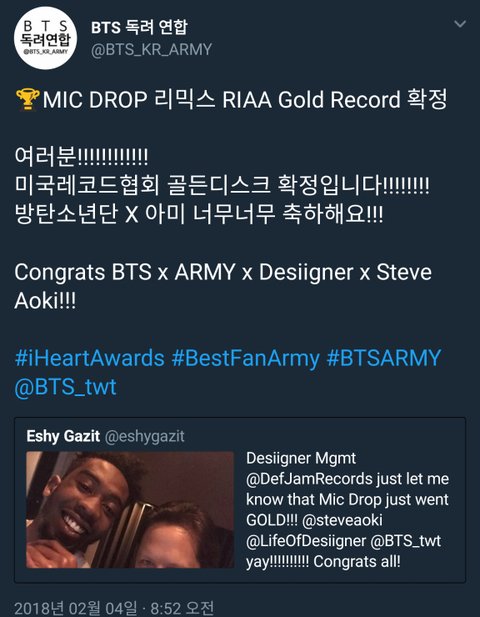Tap the 방탄소년단 X 아미 congratulation line

199,214
